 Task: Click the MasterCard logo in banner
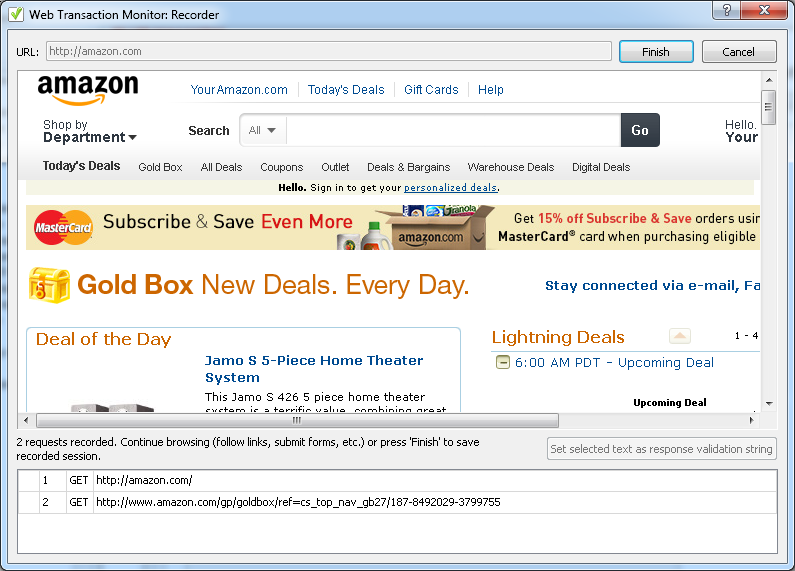63,227
